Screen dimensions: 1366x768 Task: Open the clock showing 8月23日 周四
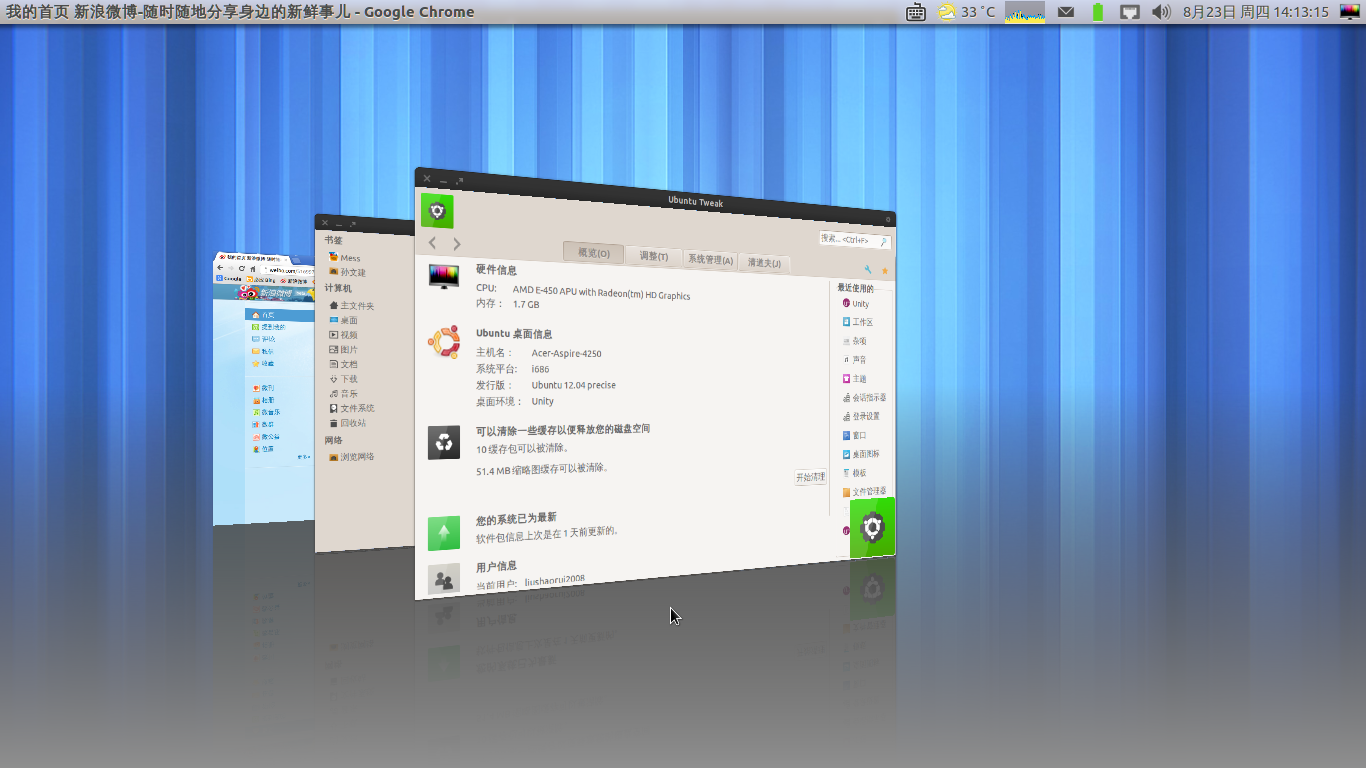[x=1255, y=12]
